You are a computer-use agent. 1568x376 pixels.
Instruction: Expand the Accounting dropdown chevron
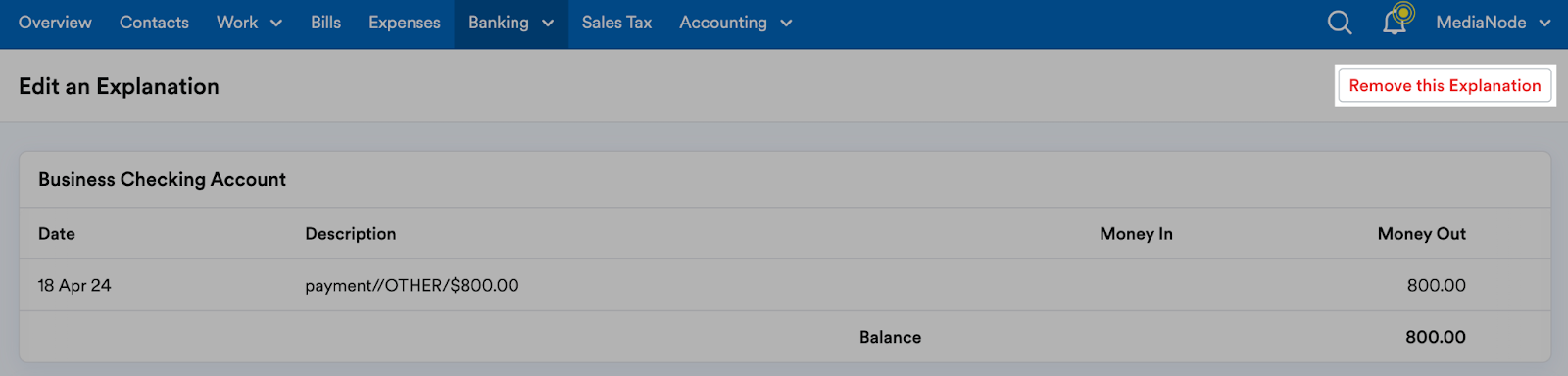pyautogui.click(x=786, y=23)
